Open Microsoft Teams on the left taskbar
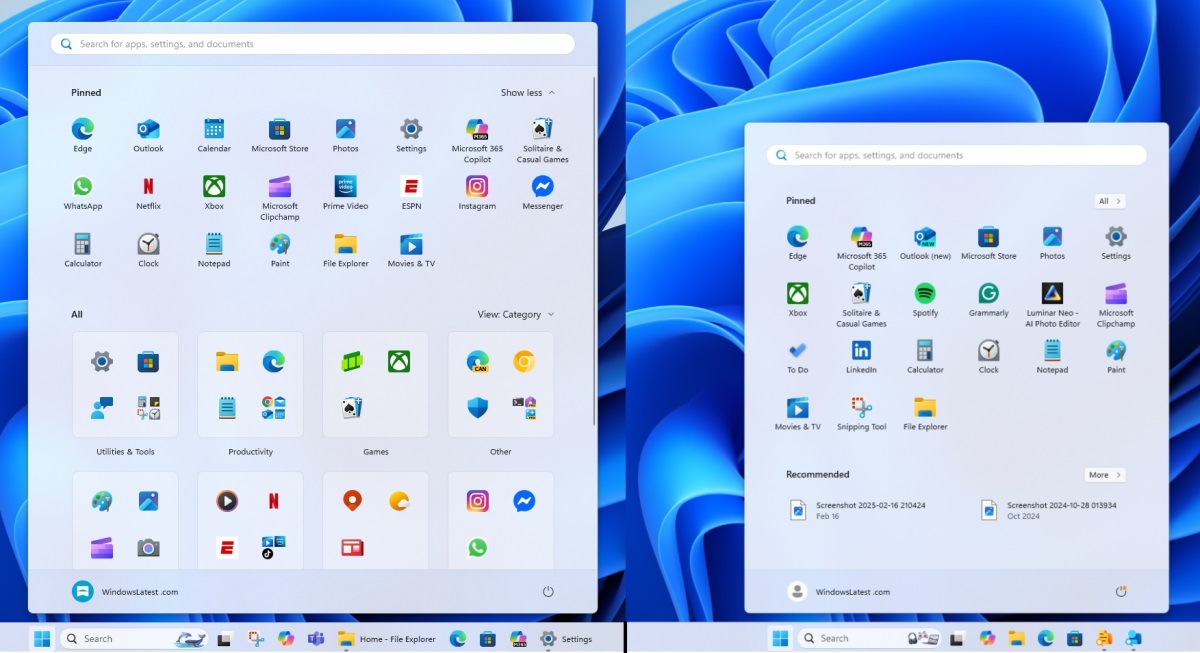Screen dimensions: 1200x653 [316, 638]
